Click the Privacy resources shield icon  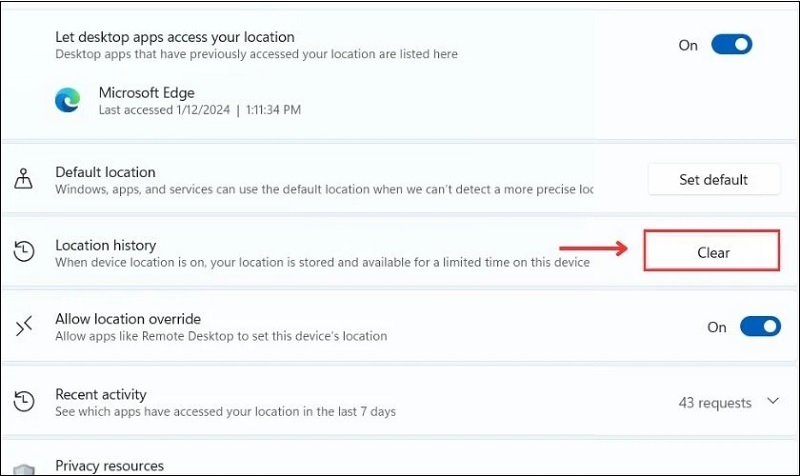[24, 468]
